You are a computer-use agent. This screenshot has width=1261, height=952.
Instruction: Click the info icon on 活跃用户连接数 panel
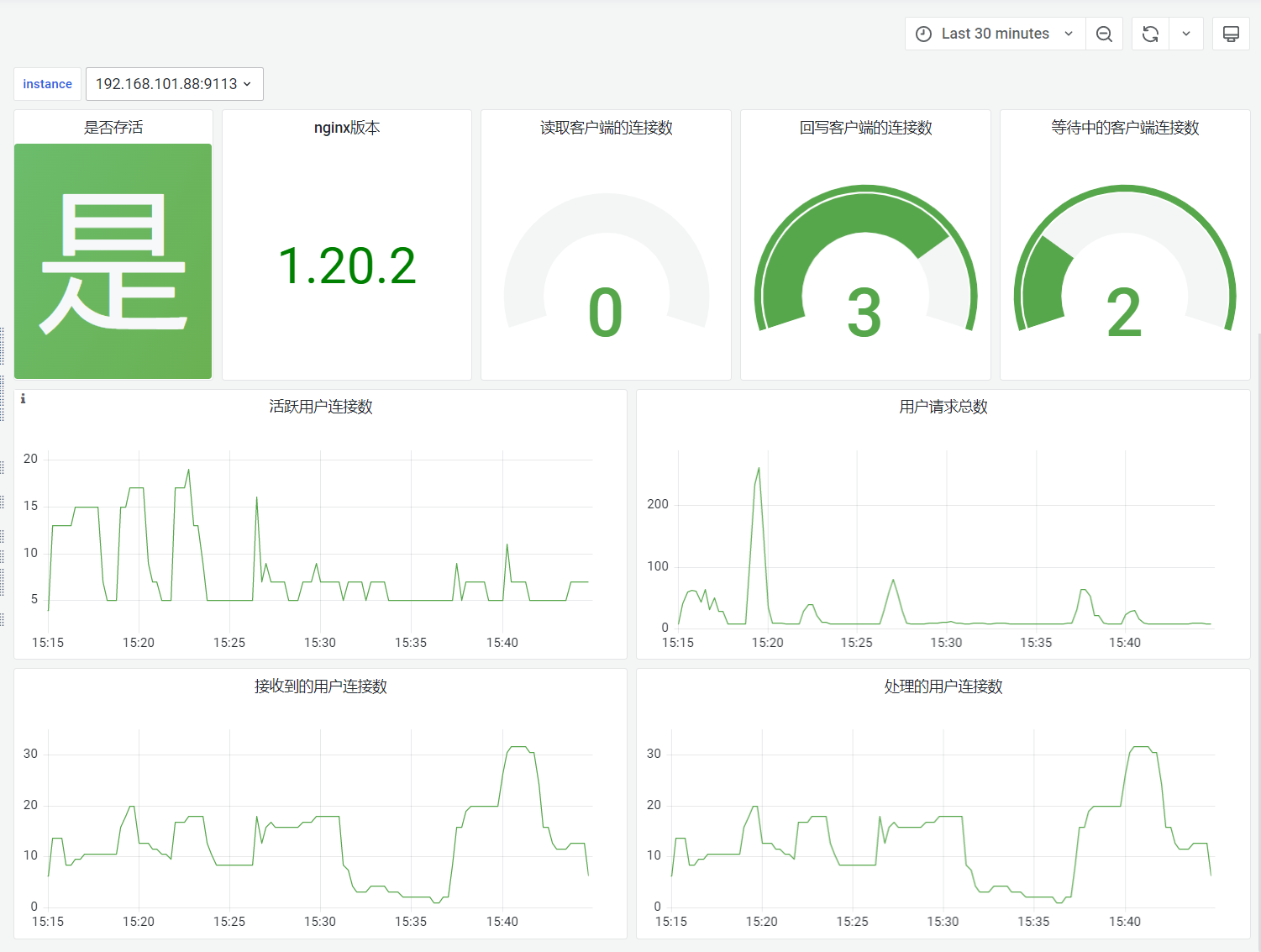coord(24,399)
